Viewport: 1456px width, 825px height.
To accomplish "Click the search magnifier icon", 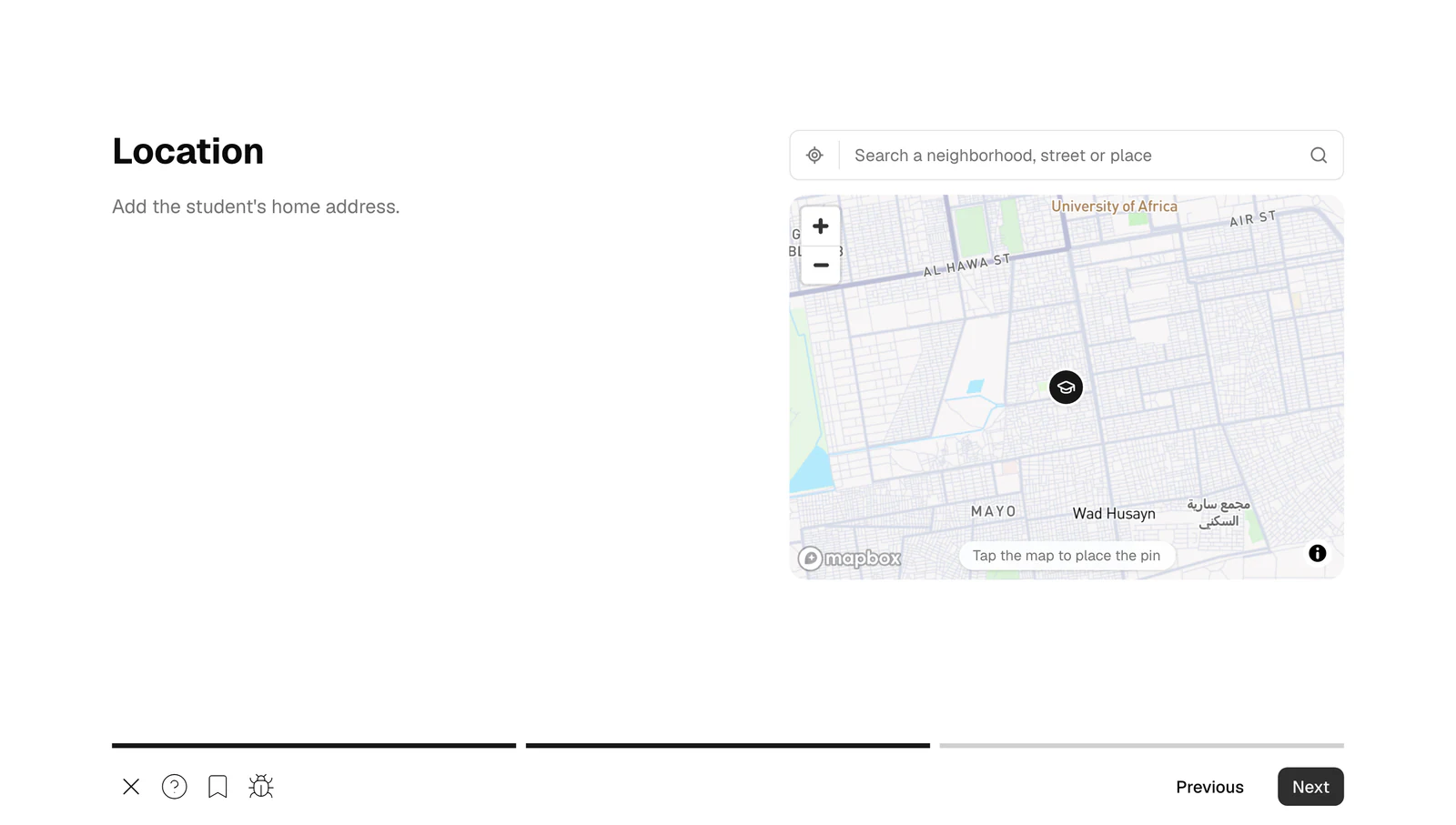I will pos(1318,156).
